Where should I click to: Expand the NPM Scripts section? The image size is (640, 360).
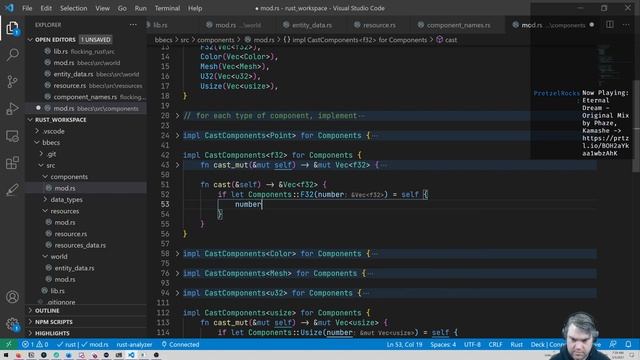coord(53,322)
